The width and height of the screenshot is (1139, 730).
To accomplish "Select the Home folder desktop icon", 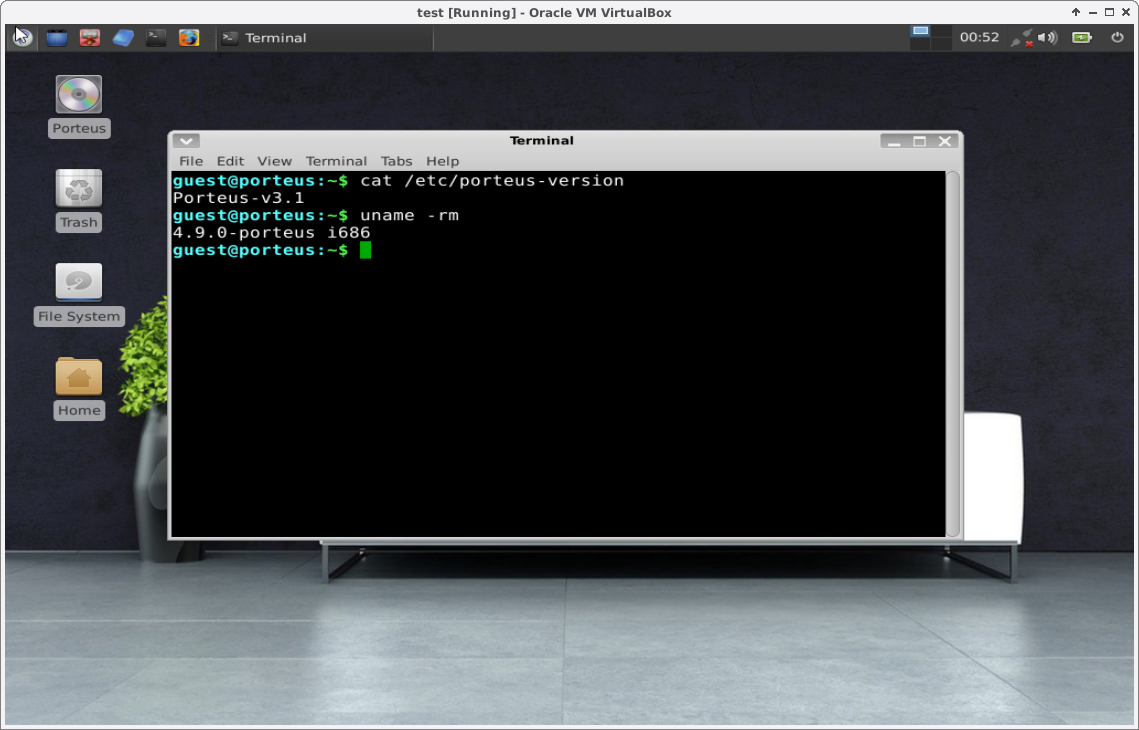I will [79, 388].
